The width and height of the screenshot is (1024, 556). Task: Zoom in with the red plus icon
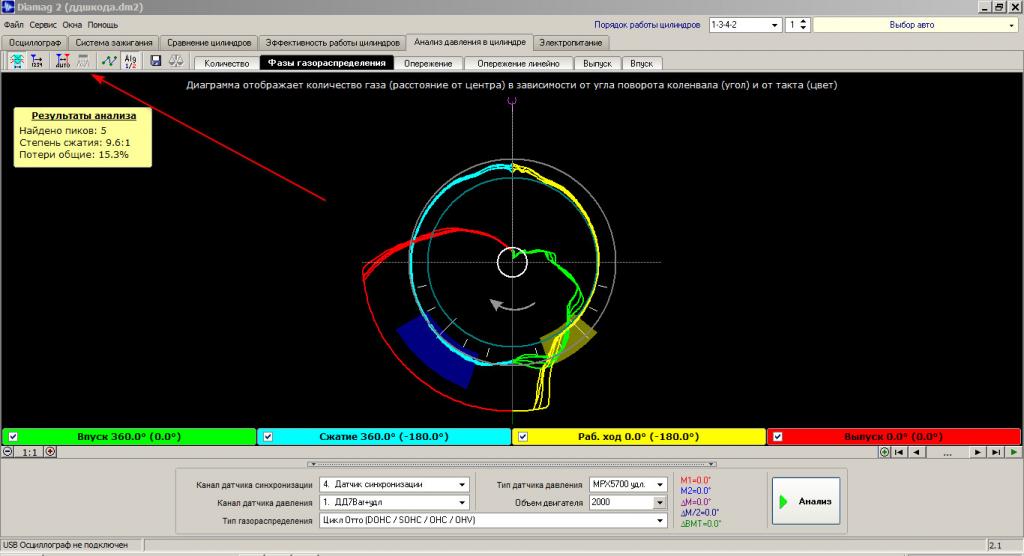point(50,451)
